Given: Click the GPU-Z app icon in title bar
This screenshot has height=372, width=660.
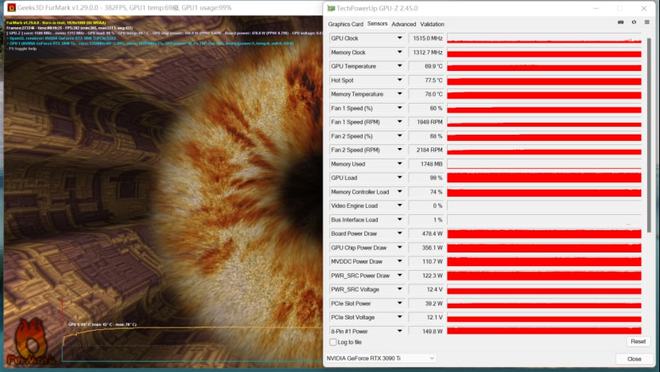Looking at the screenshot, I should click(331, 8).
